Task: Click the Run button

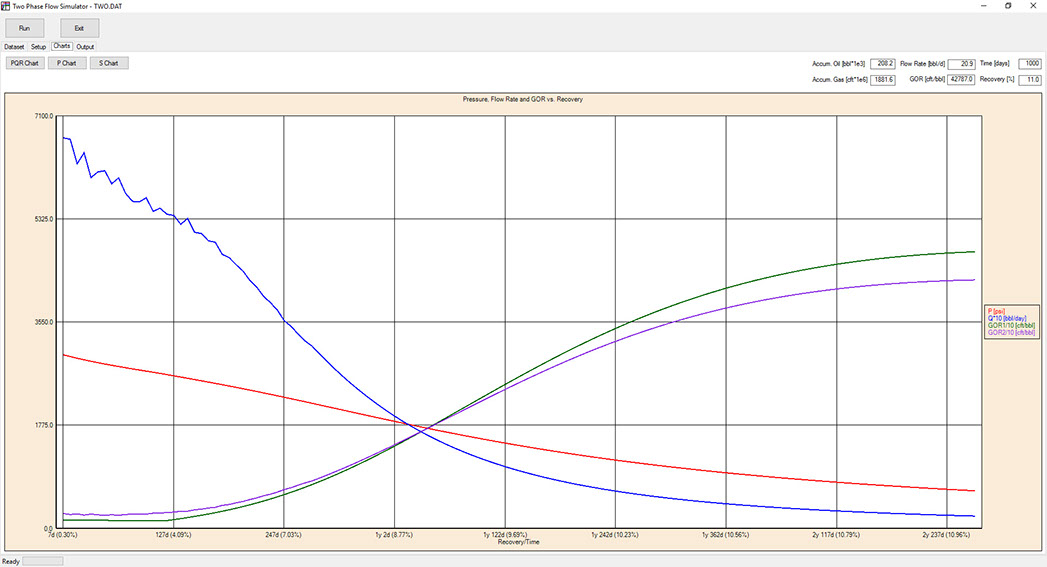Action: (x=24, y=28)
